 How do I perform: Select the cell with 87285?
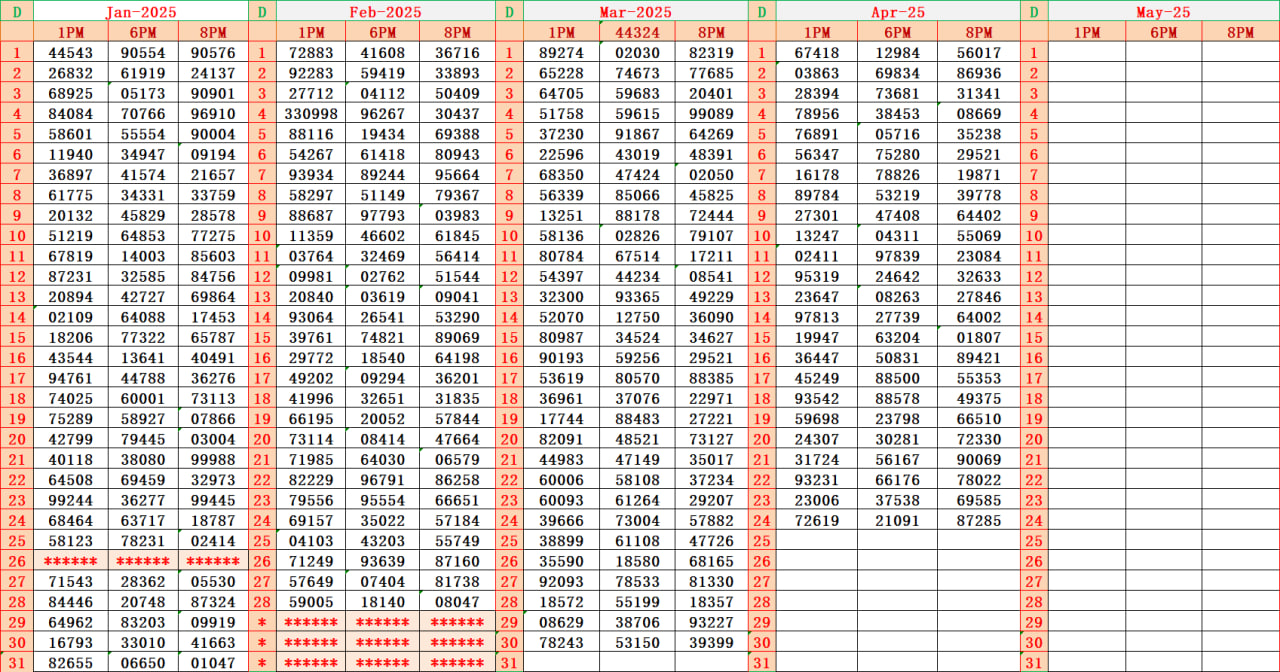click(x=979, y=520)
